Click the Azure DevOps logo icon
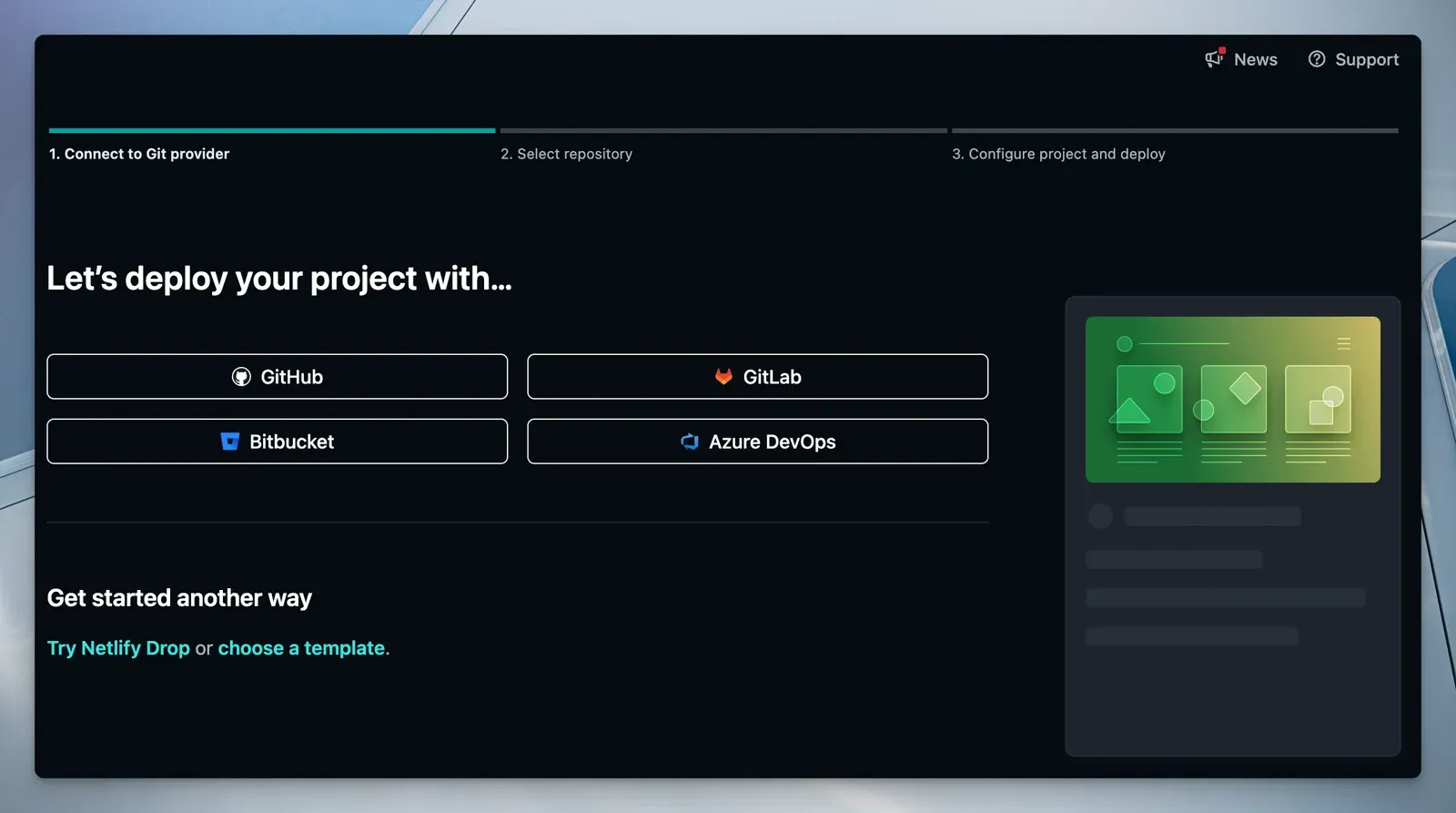Screen dimensions: 1456x813 click(690, 442)
